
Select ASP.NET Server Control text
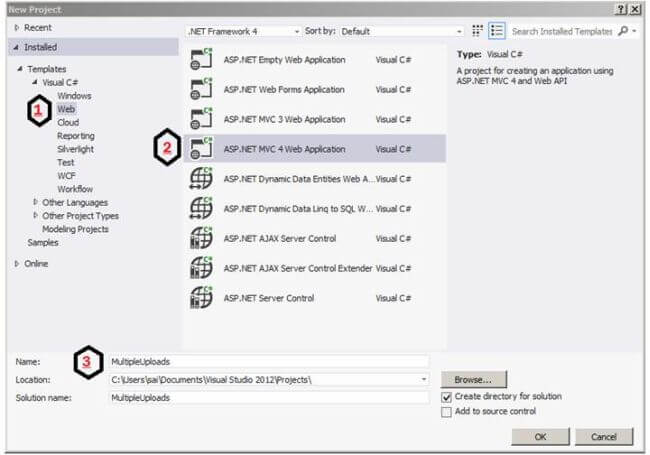[x=269, y=298]
